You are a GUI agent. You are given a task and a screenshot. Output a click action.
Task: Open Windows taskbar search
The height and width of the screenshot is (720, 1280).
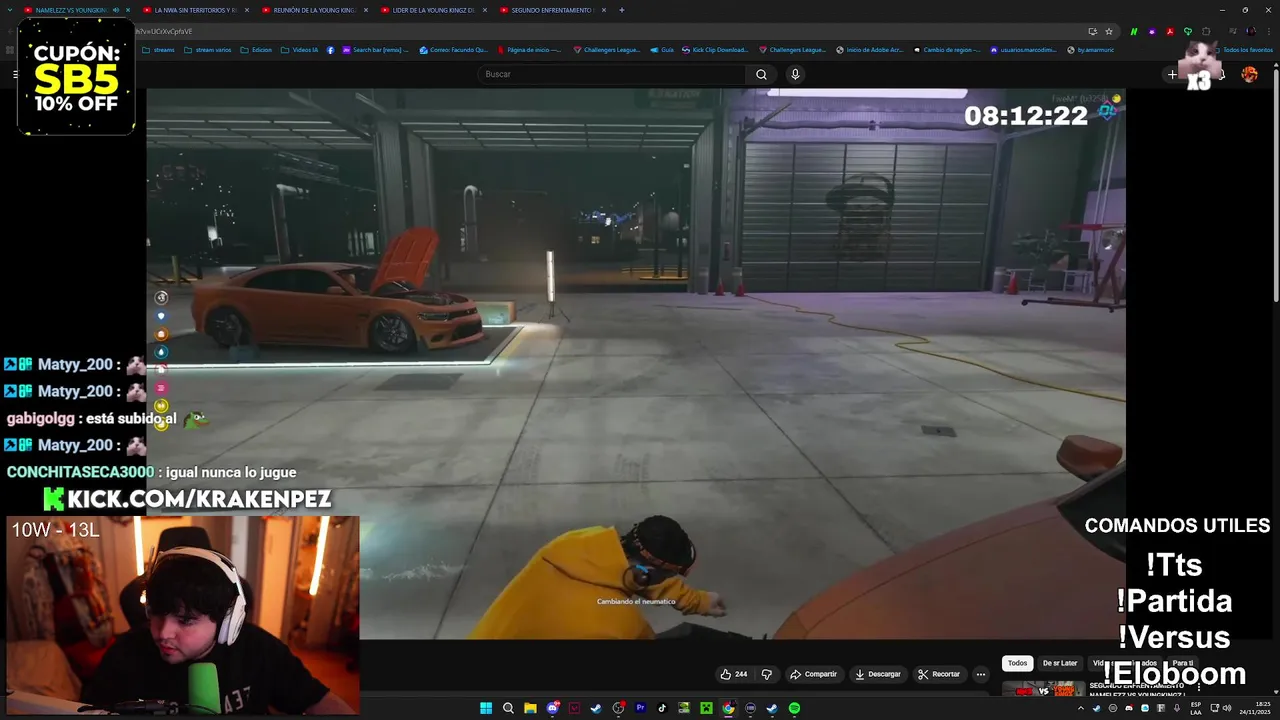point(508,708)
